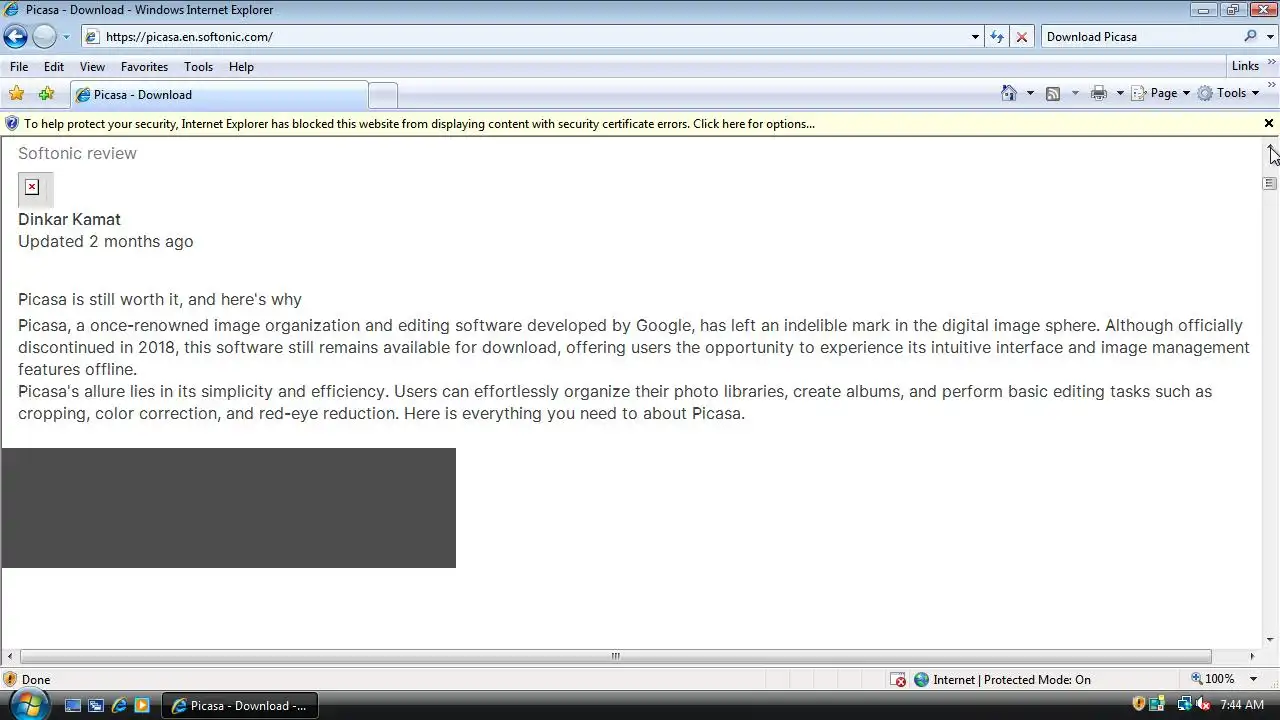Open the Tools menu in menu bar
The height and width of the screenshot is (720, 1280).
point(198,67)
